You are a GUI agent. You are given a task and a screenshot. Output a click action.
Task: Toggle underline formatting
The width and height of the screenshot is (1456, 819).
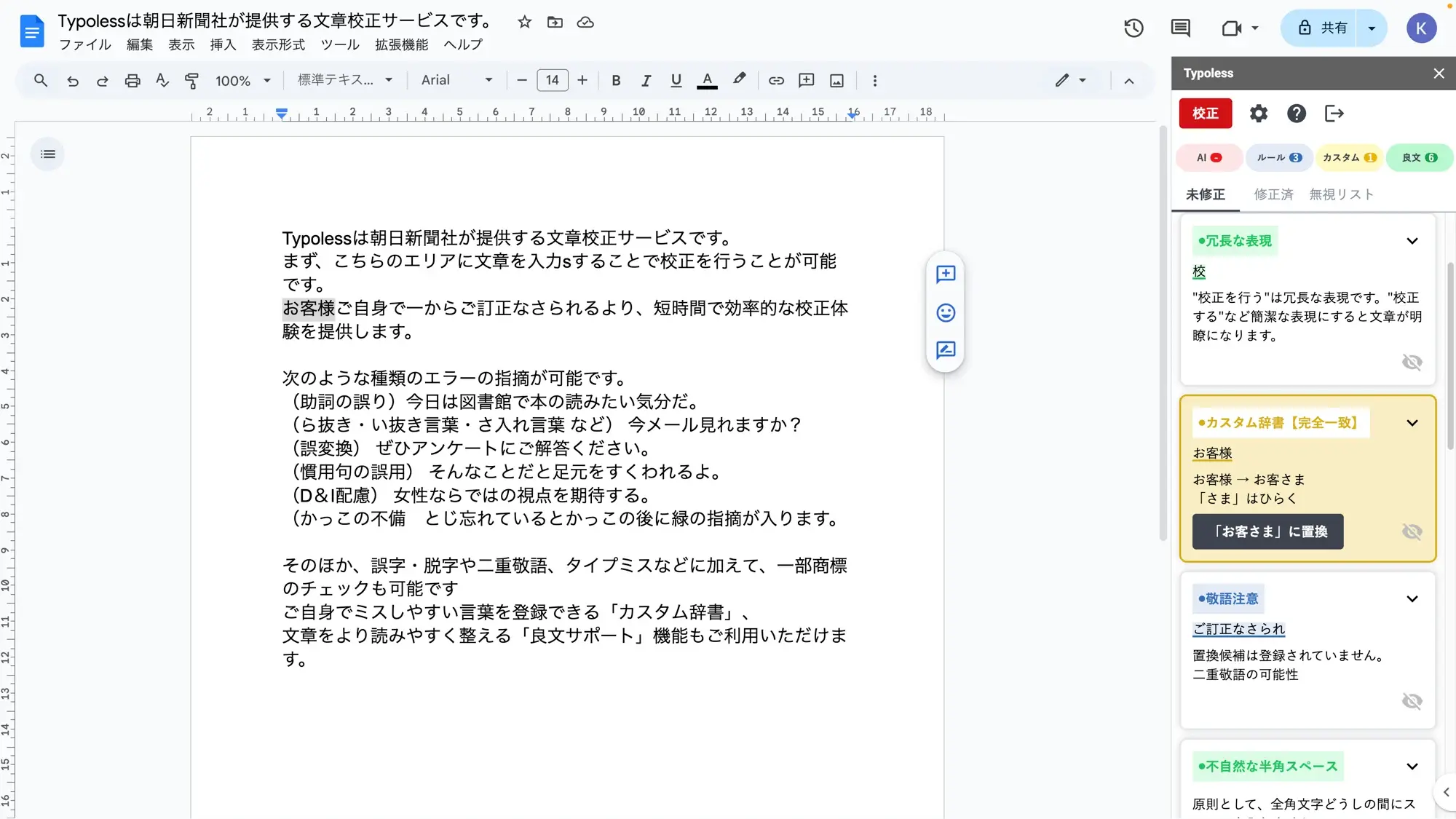(676, 80)
